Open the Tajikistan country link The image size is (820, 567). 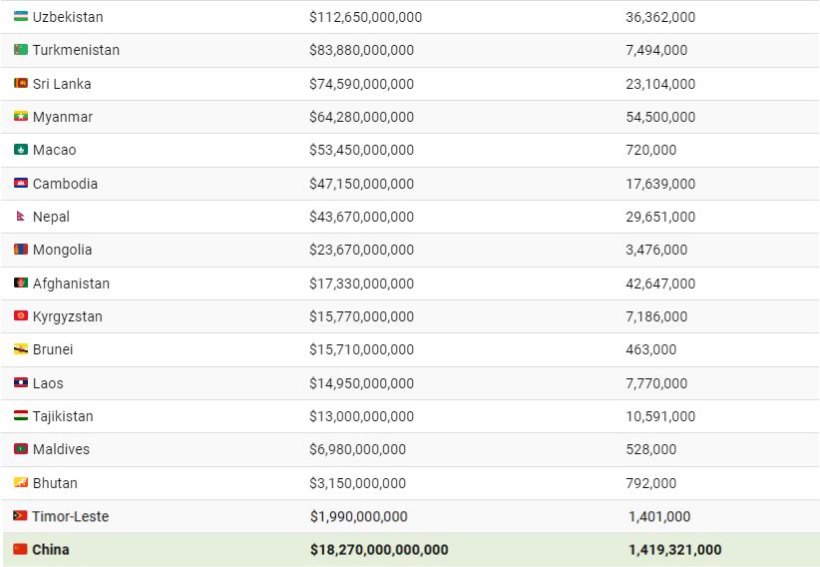[63, 416]
